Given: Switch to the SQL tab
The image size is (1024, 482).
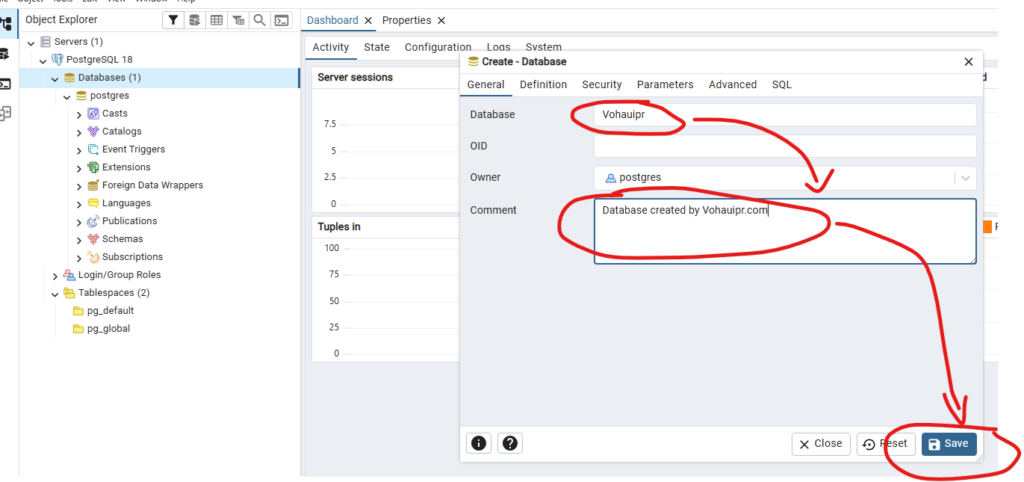Looking at the screenshot, I should (x=781, y=85).
